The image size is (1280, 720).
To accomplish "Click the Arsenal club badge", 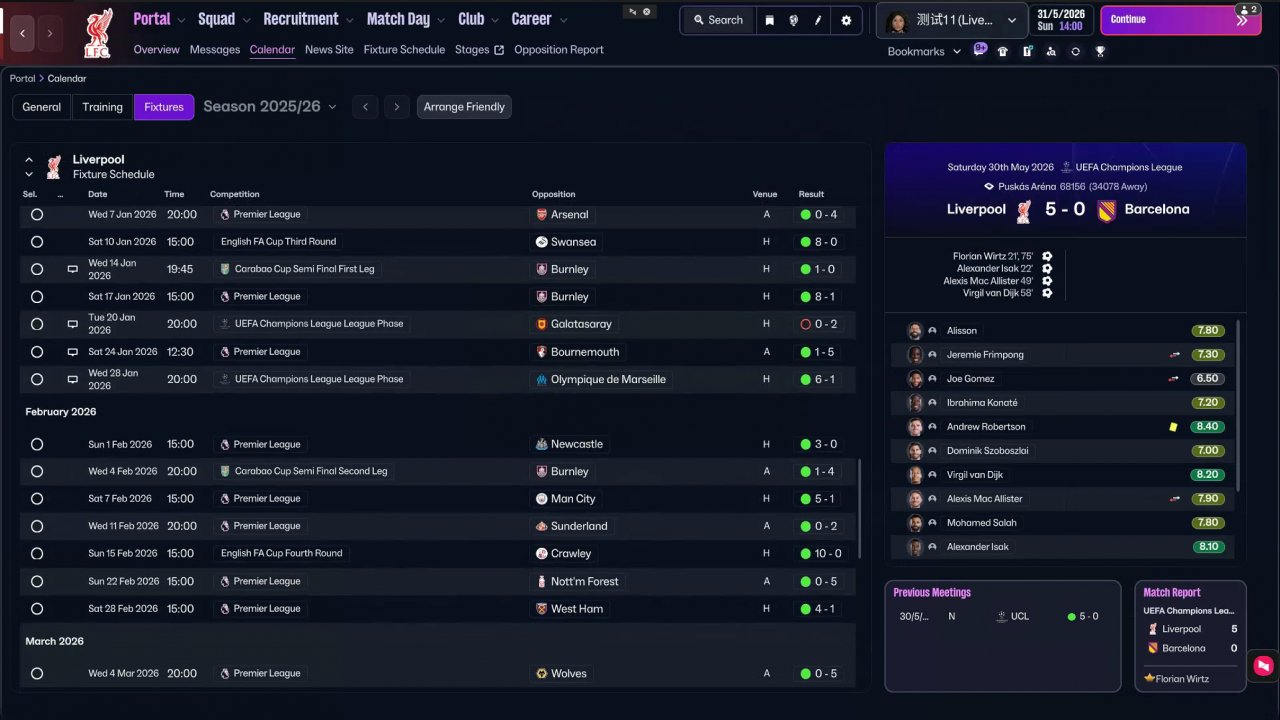I will [542, 214].
